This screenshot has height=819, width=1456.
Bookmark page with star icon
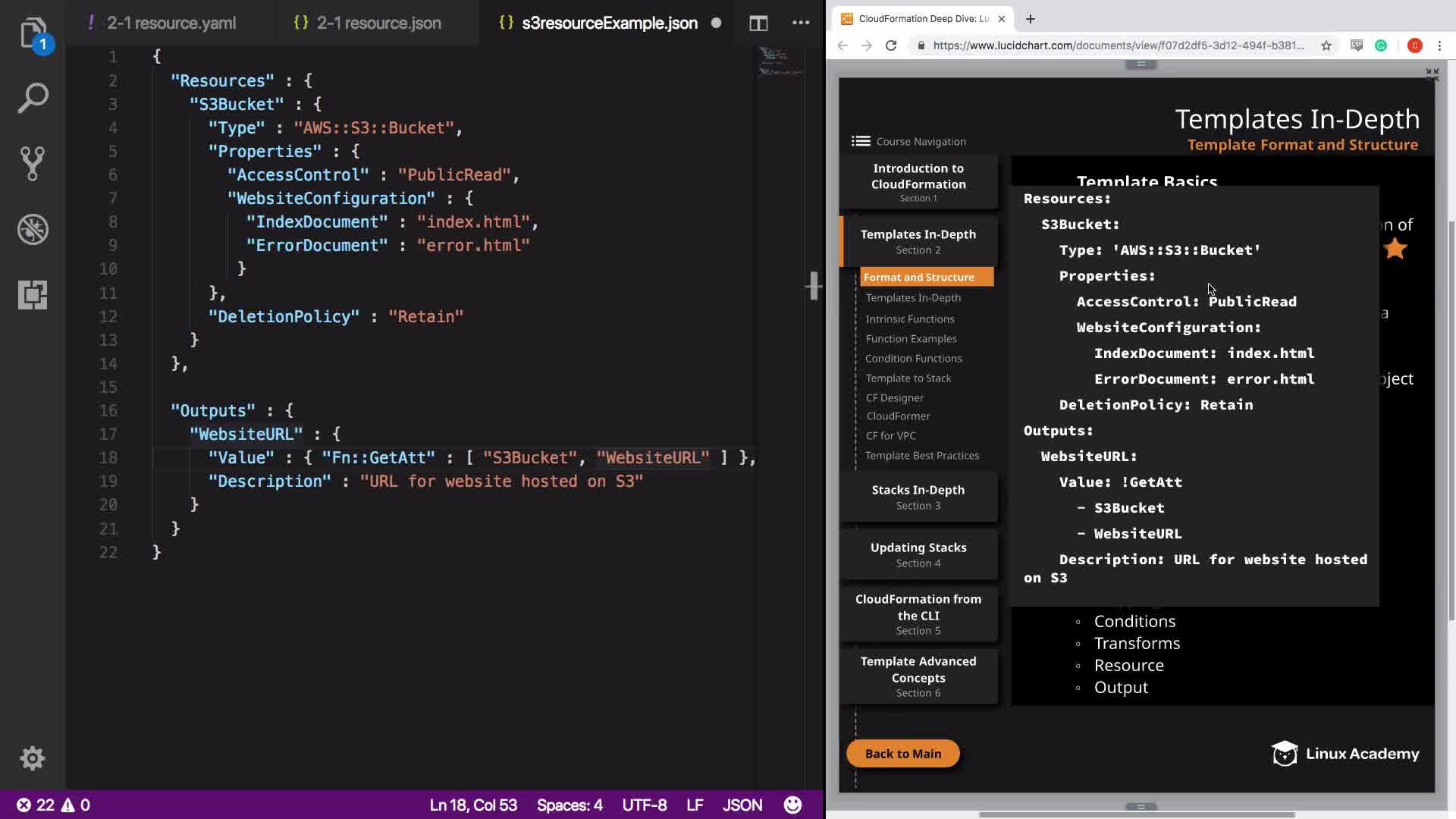pyautogui.click(x=1326, y=45)
